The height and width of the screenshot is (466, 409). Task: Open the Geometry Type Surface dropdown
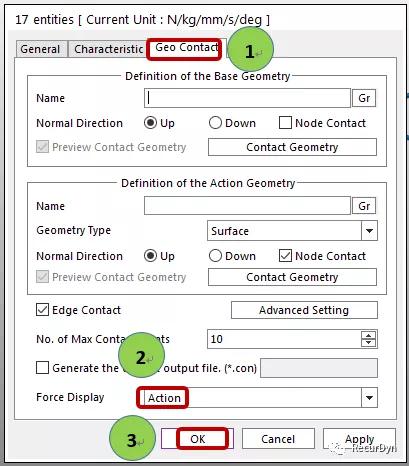point(369,231)
